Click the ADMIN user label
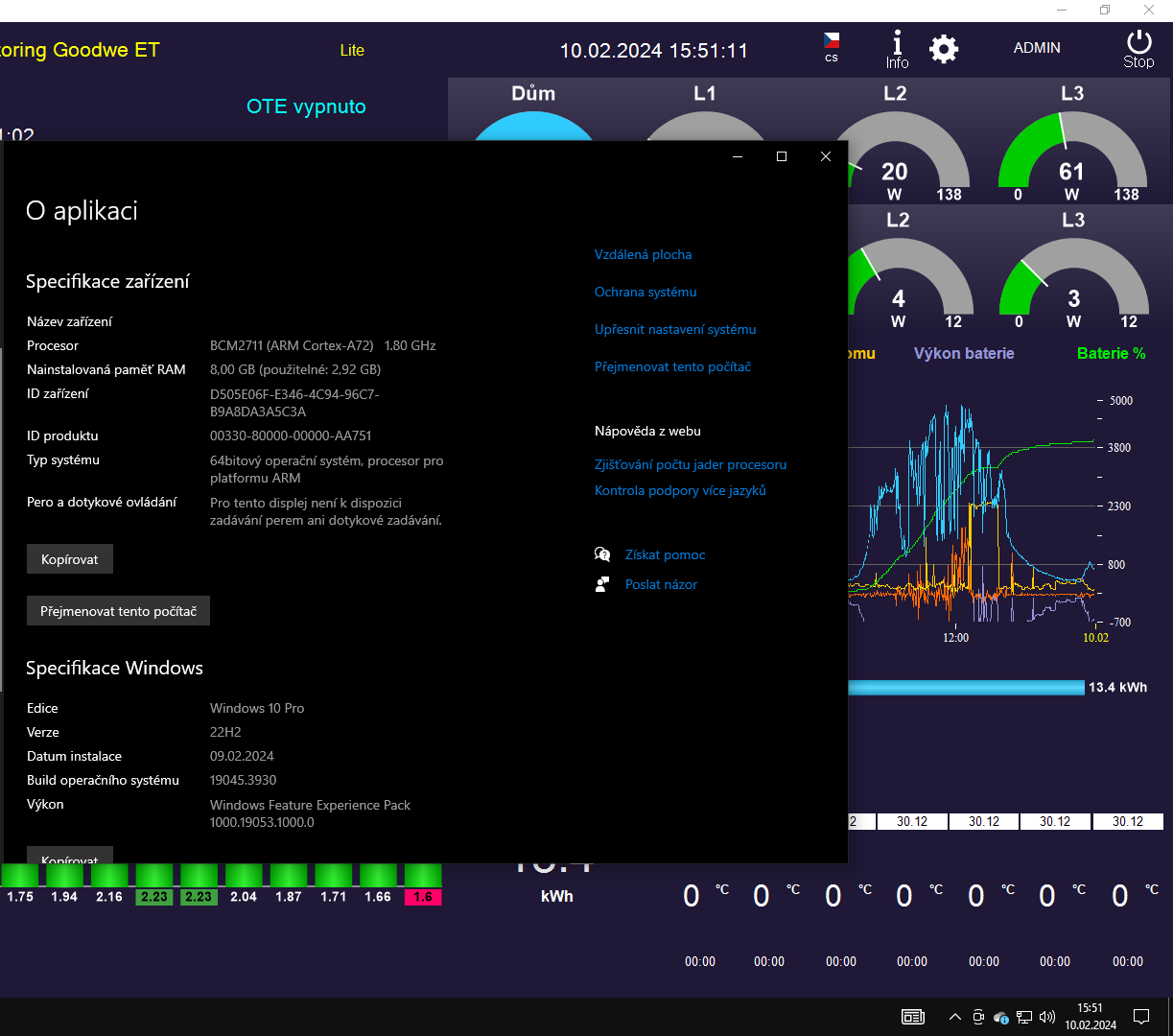 click(1037, 48)
